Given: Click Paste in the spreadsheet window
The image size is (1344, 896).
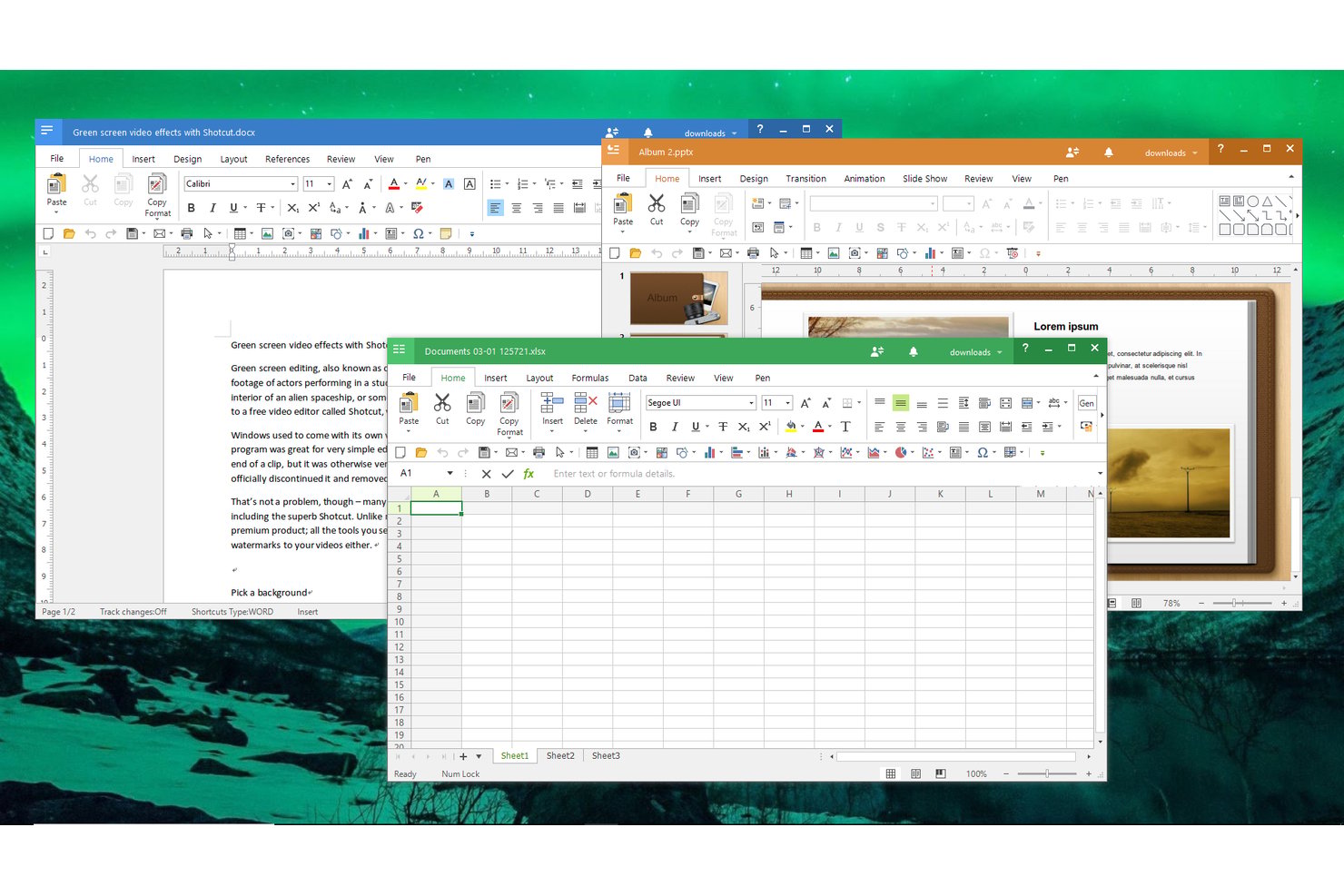Looking at the screenshot, I should (409, 409).
